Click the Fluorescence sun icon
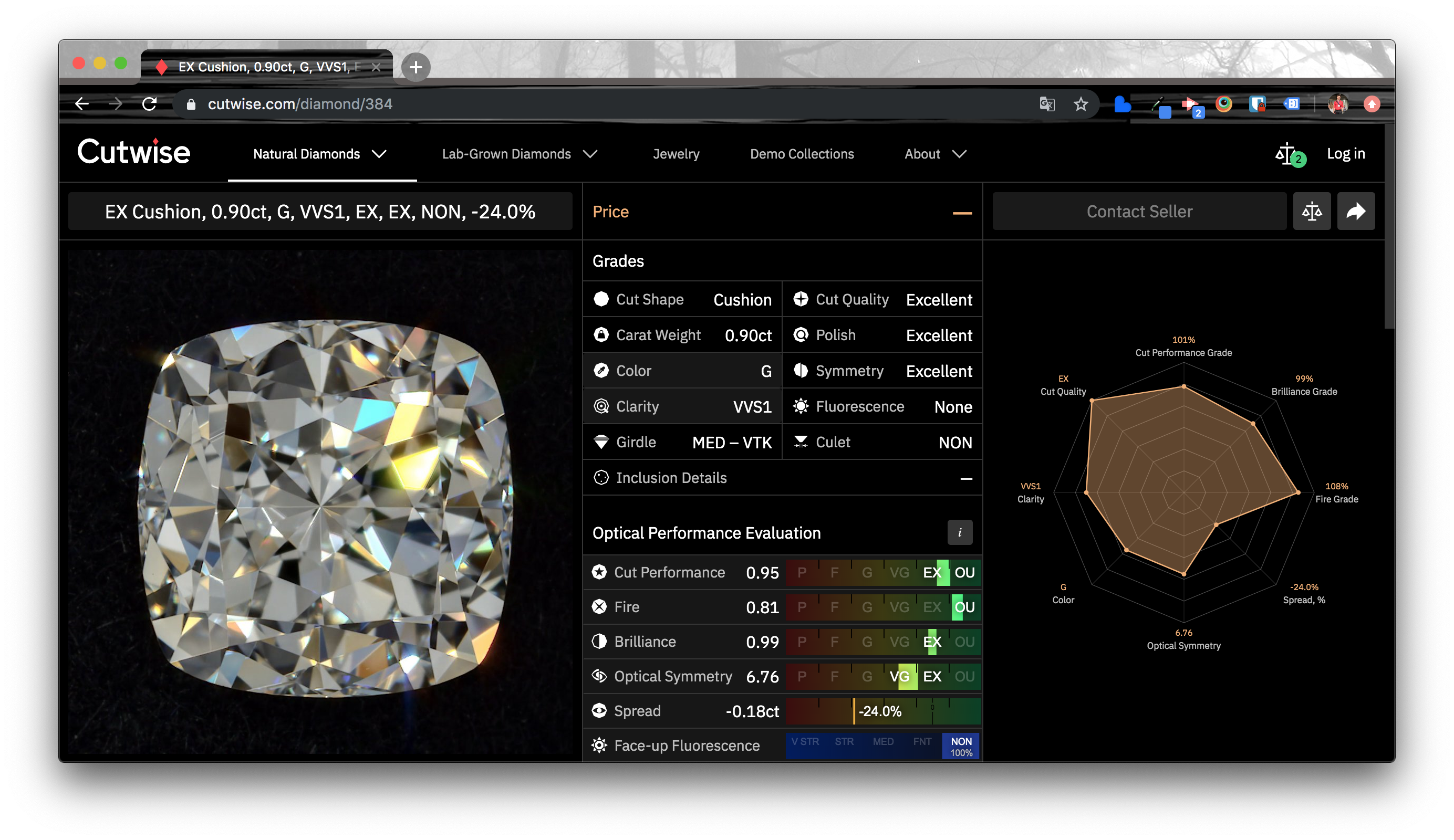Image resolution: width=1454 pixels, height=840 pixels. [x=801, y=406]
